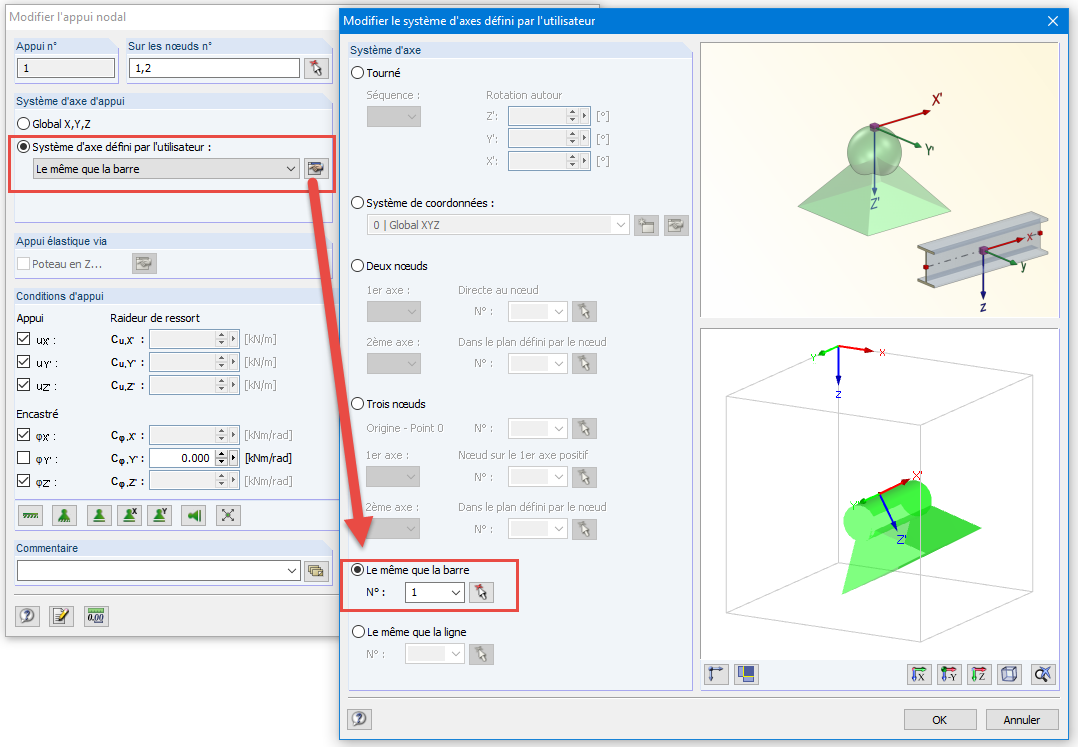The image size is (1078, 747).
Task: Choose the support preset marked with Y
Action: click(x=159, y=515)
